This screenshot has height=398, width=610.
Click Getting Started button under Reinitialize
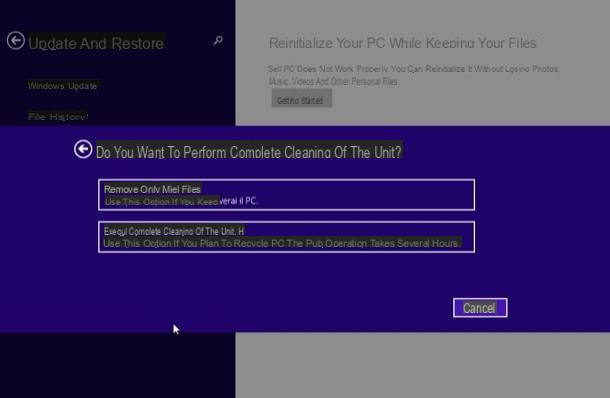[301, 98]
